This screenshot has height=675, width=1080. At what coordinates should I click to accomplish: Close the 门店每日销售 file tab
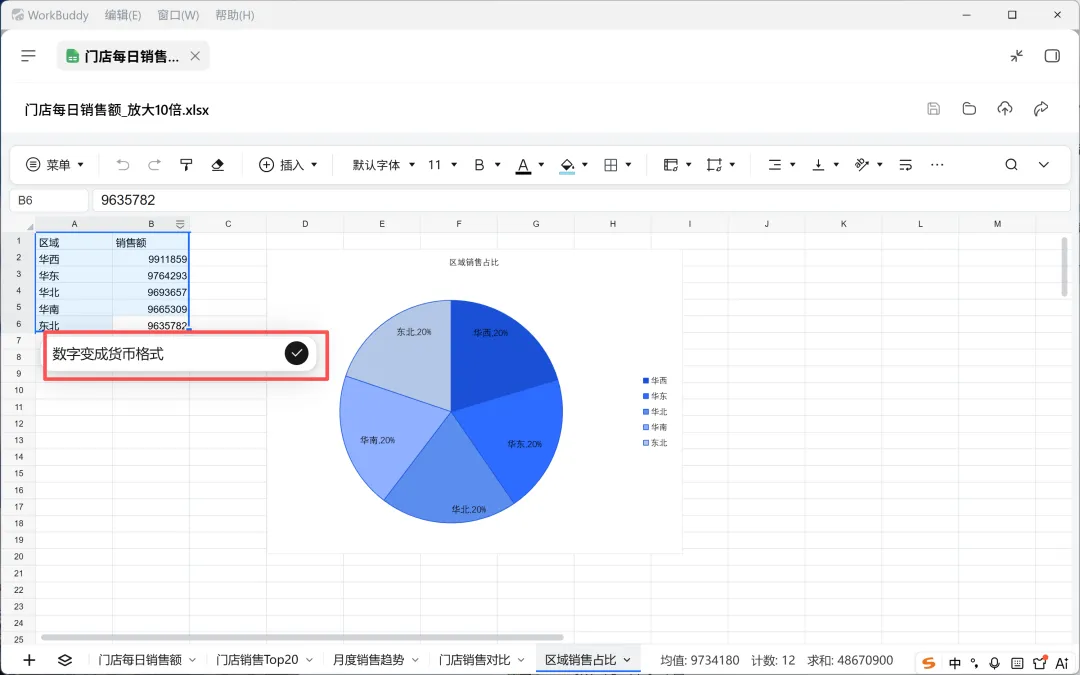click(195, 56)
